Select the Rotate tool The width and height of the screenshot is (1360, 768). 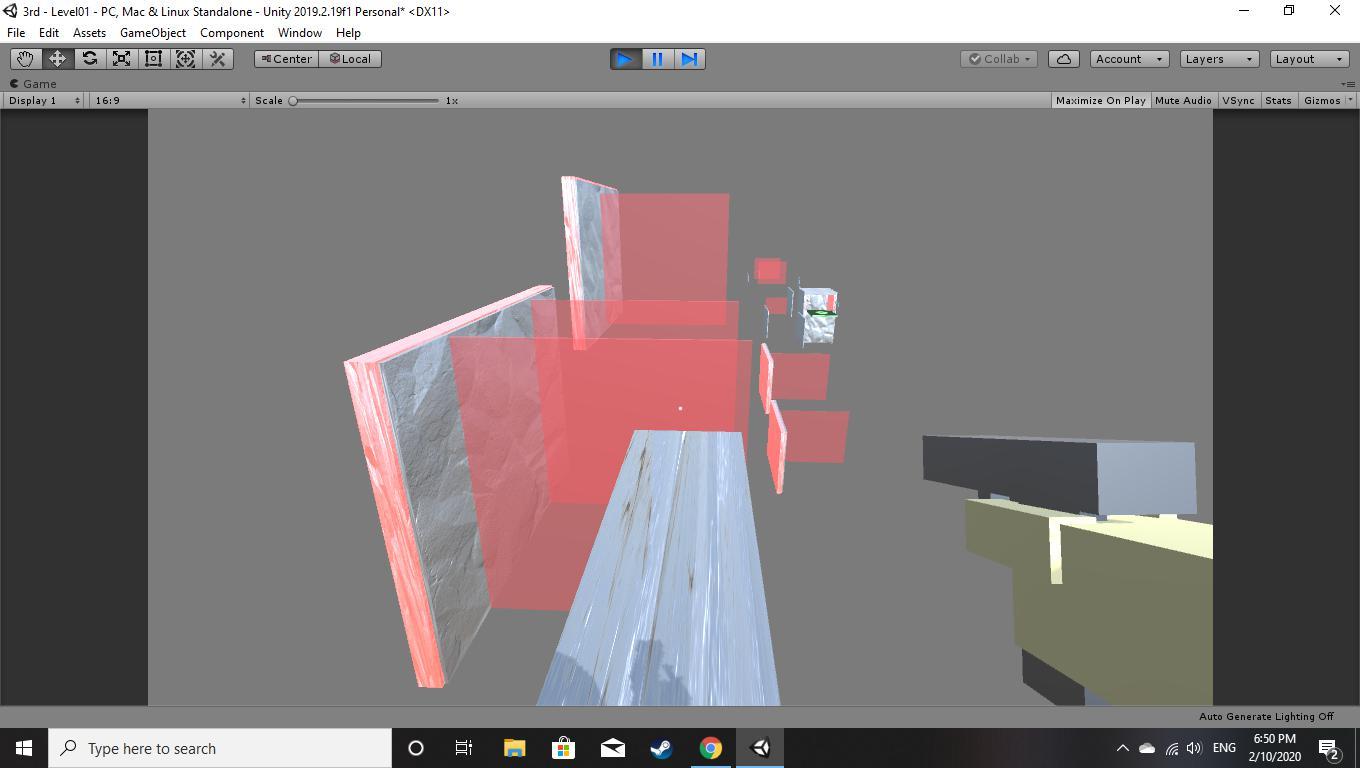point(89,59)
